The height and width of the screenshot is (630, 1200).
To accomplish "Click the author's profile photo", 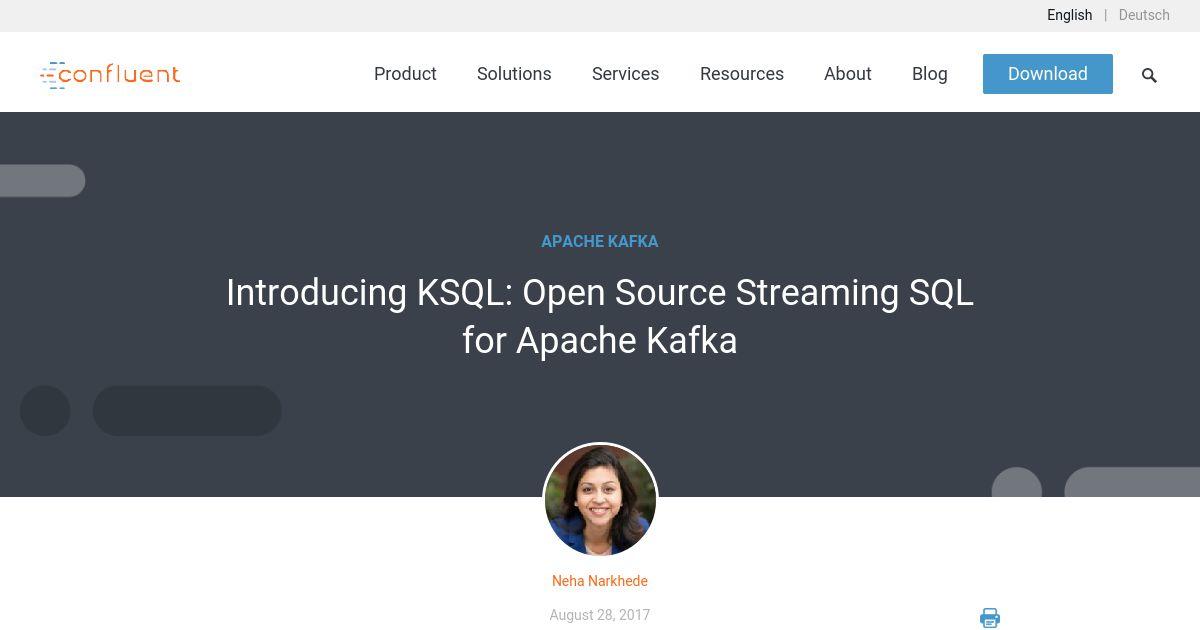I will click(600, 500).
